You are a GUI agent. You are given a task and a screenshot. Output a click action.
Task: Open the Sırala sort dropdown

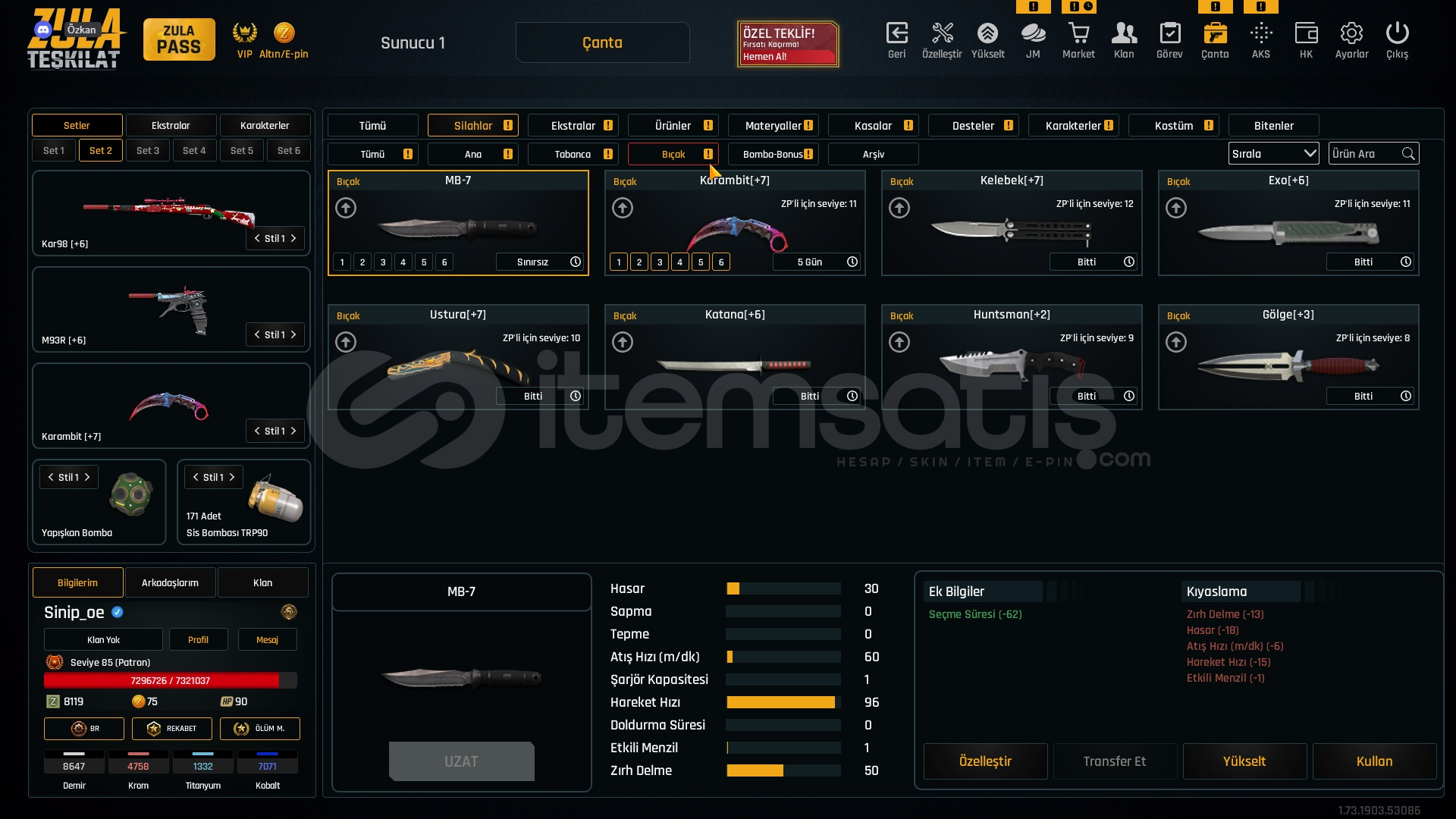(x=1273, y=154)
